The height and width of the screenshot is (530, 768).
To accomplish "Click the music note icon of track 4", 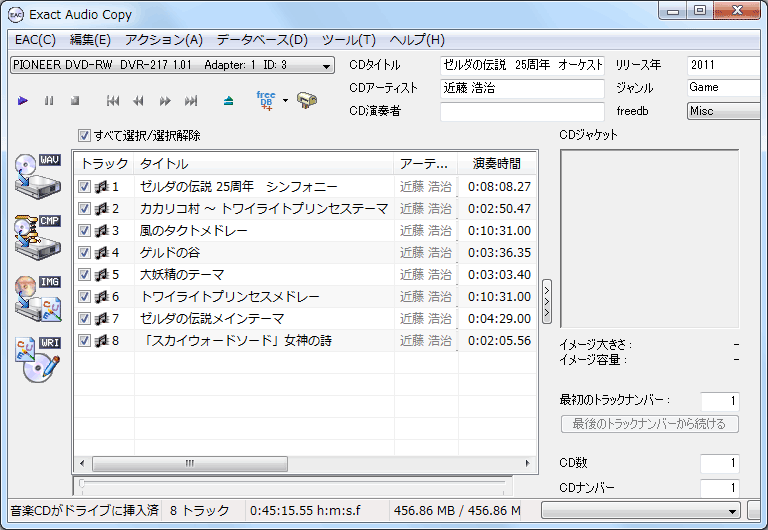I will coord(101,253).
